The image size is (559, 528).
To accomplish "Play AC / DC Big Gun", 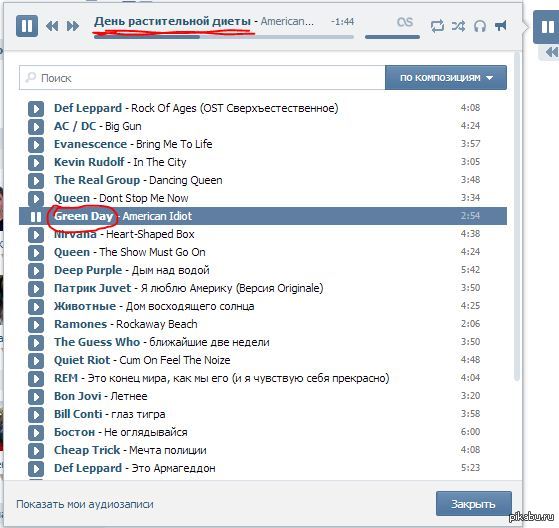I will pos(36,127).
